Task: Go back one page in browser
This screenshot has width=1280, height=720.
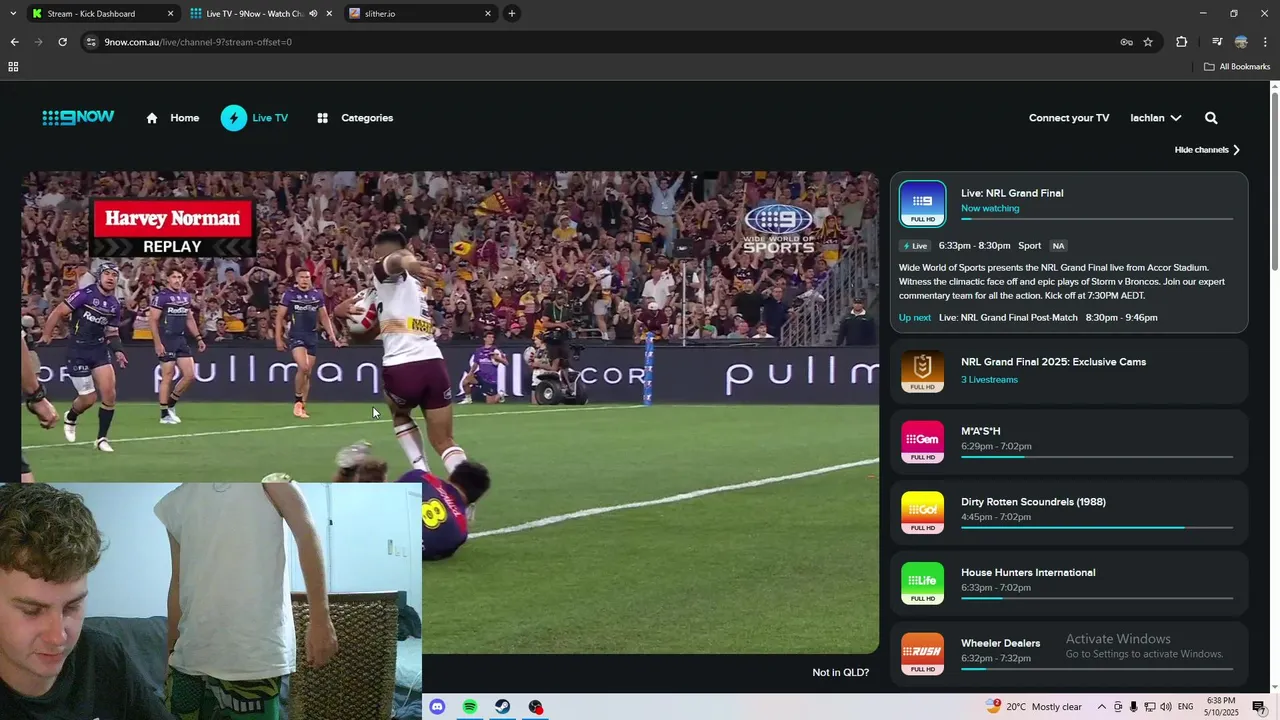Action: 14,42
